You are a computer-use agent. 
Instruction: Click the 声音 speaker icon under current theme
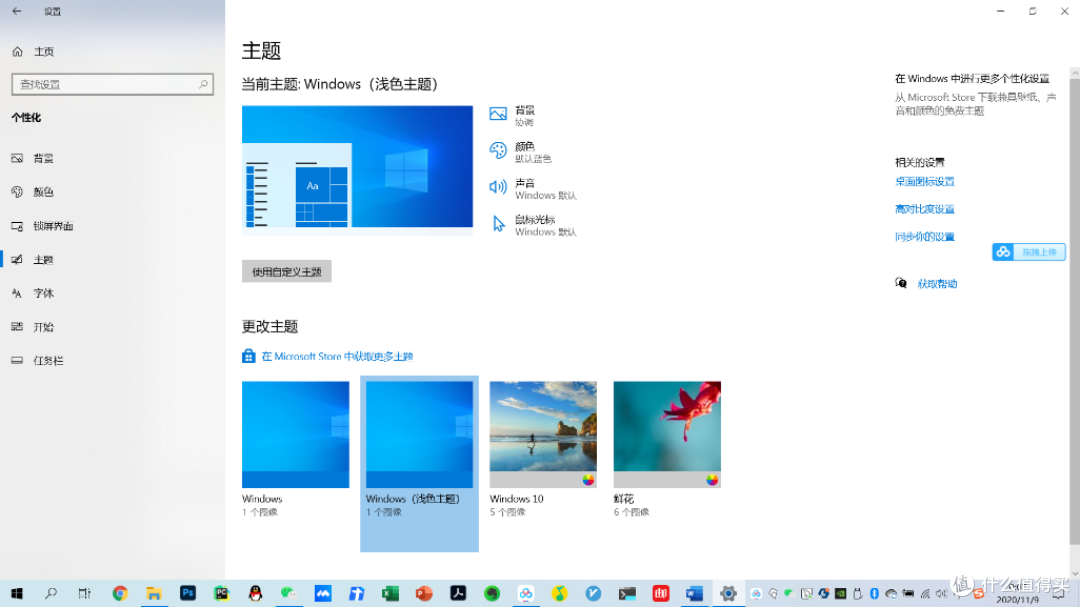point(498,187)
